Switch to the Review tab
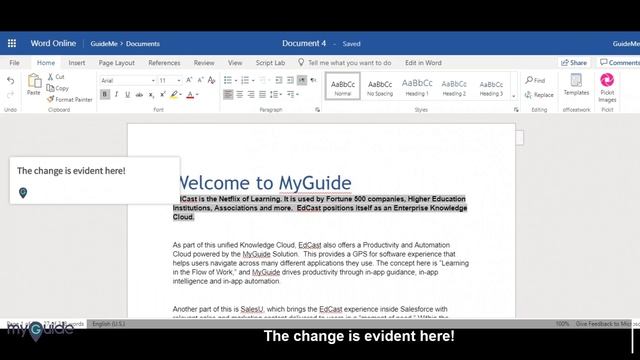The width and height of the screenshot is (640, 360). click(204, 63)
